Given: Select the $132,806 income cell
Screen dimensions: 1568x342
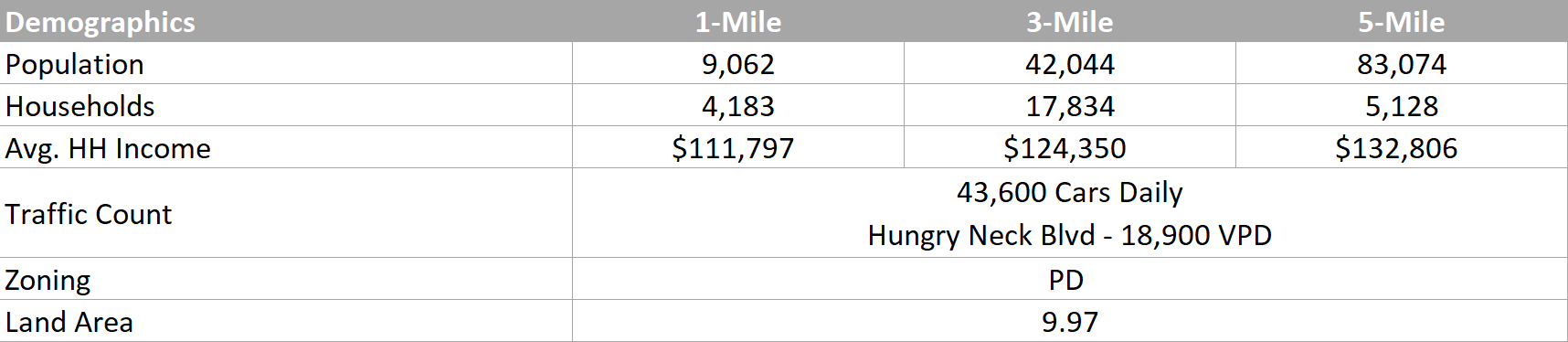Looking at the screenshot, I should click(x=1402, y=147).
